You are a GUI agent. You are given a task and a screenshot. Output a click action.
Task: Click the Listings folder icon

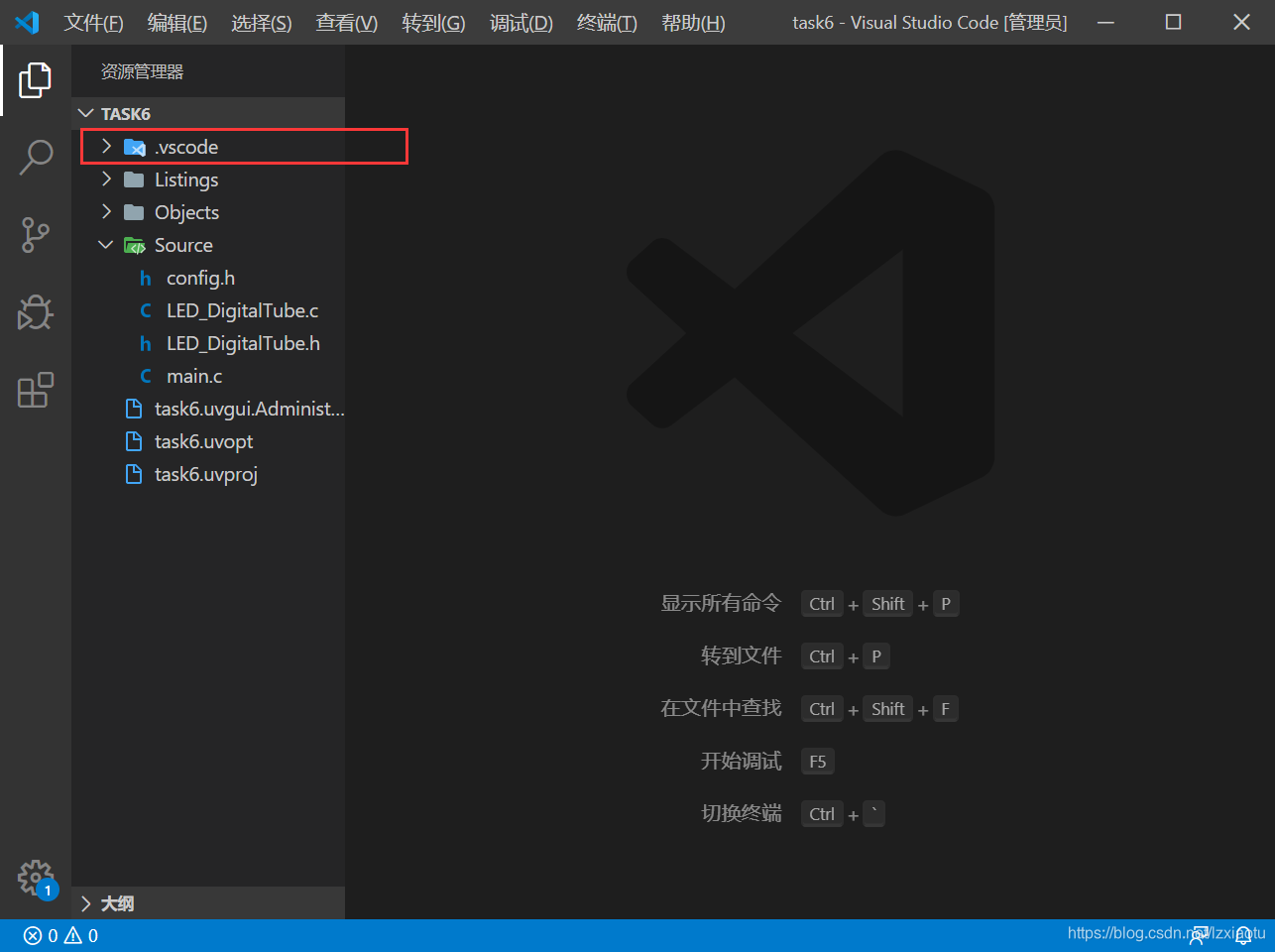coord(134,179)
